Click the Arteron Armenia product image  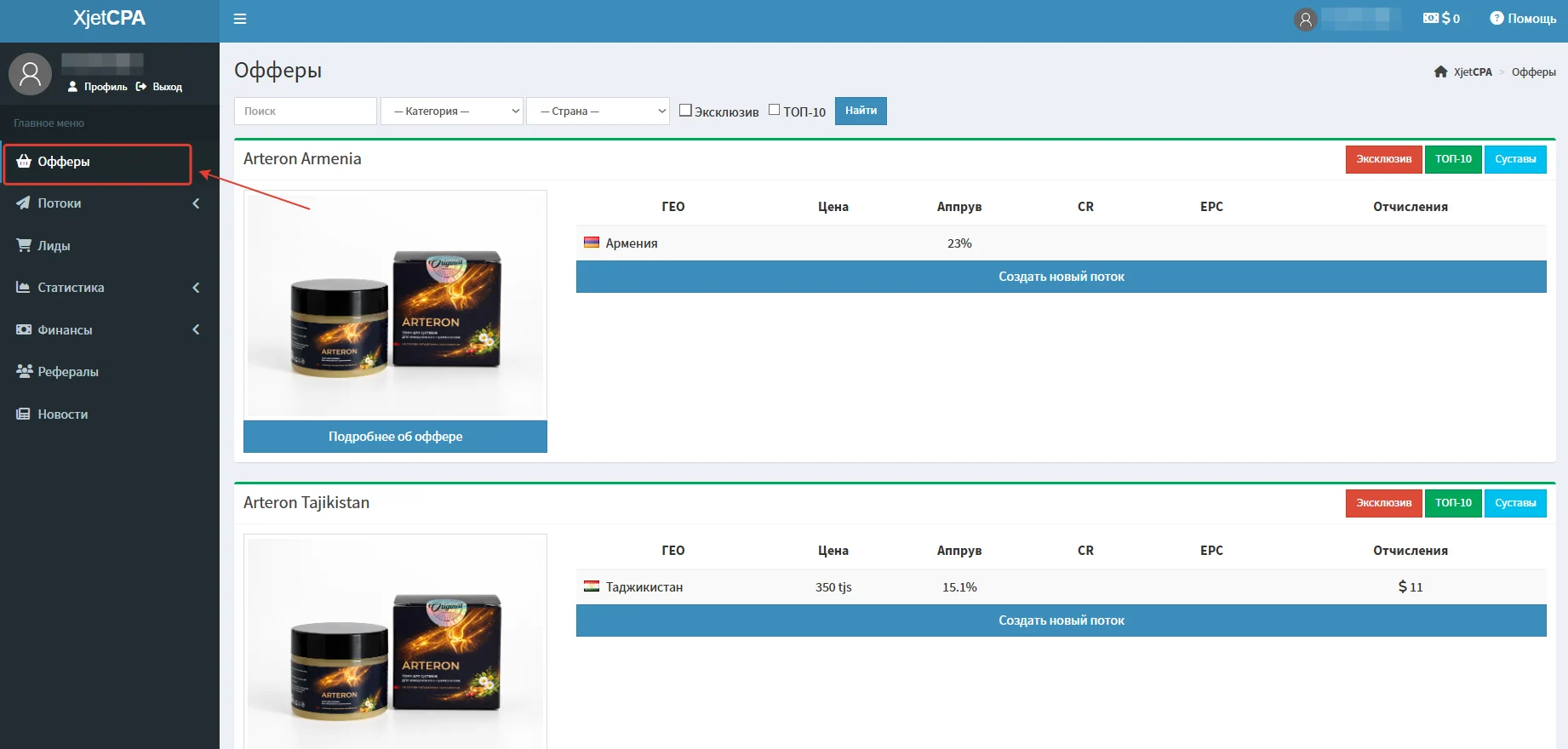click(395, 304)
